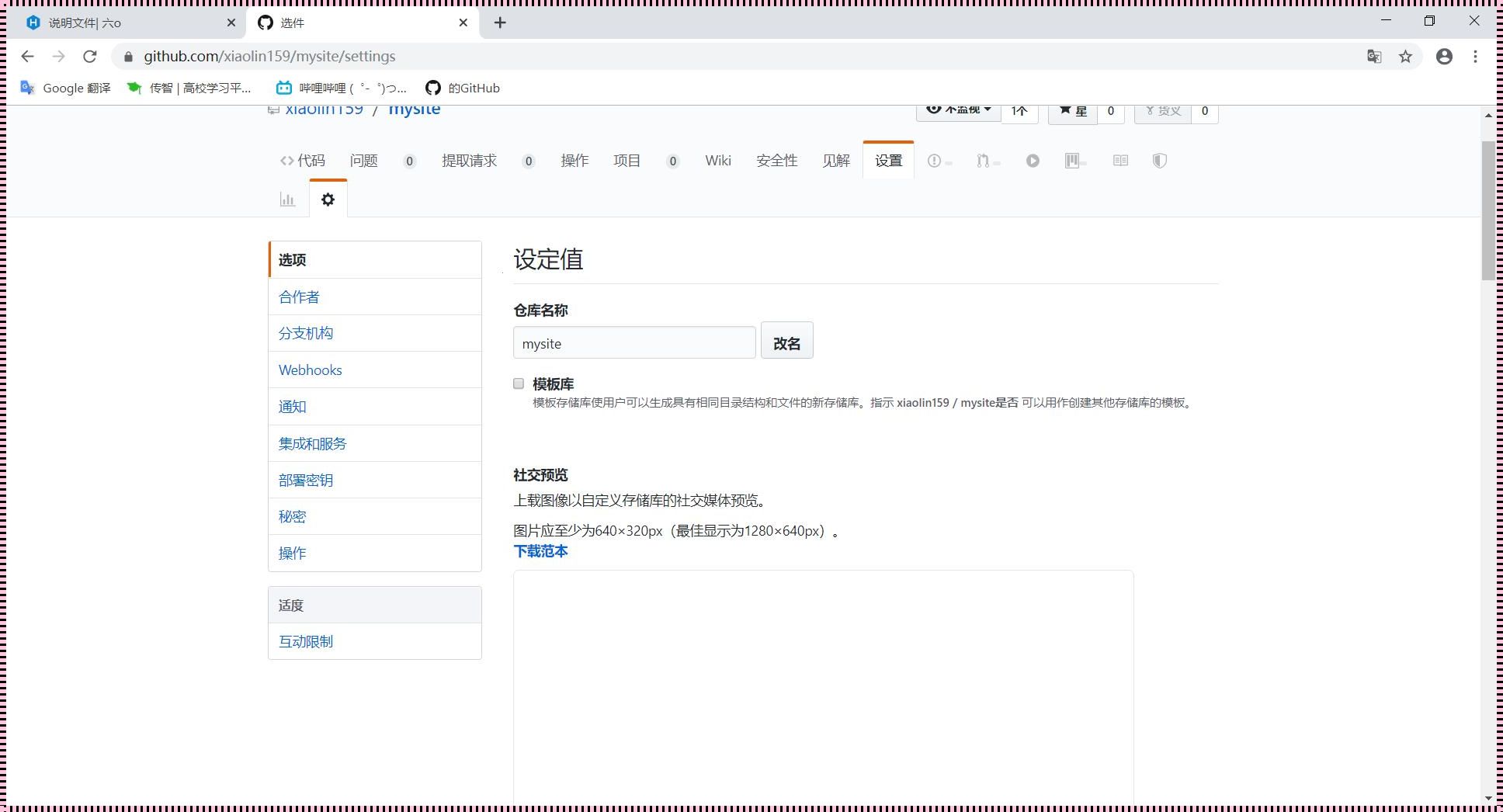Screen dimensions: 1503x812
Task: Go back with the browser back arrow
Action: [x=27, y=56]
